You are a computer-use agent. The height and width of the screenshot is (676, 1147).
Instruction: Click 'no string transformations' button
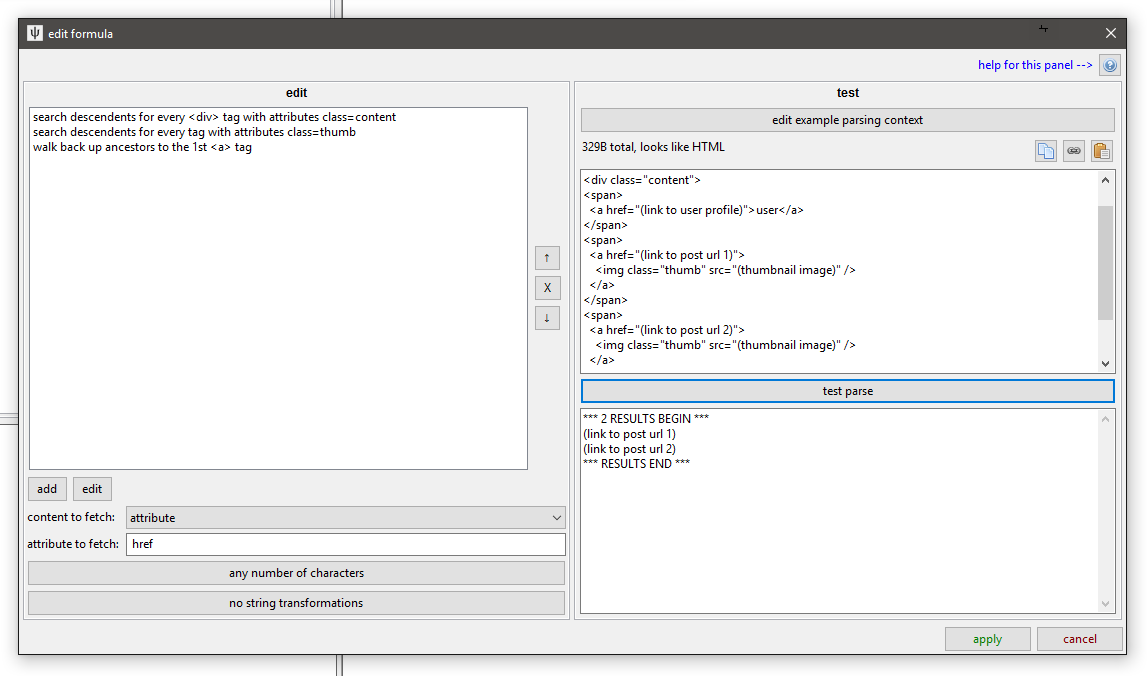[x=296, y=603]
